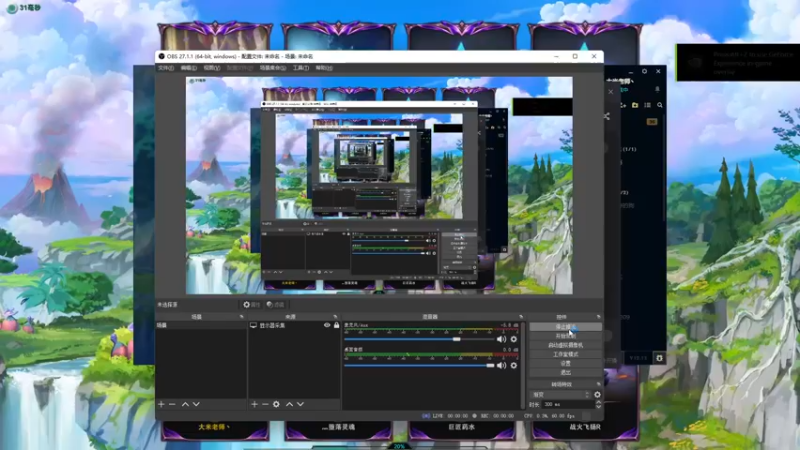Toggle visibility eye of 显示器采集 source

point(327,325)
